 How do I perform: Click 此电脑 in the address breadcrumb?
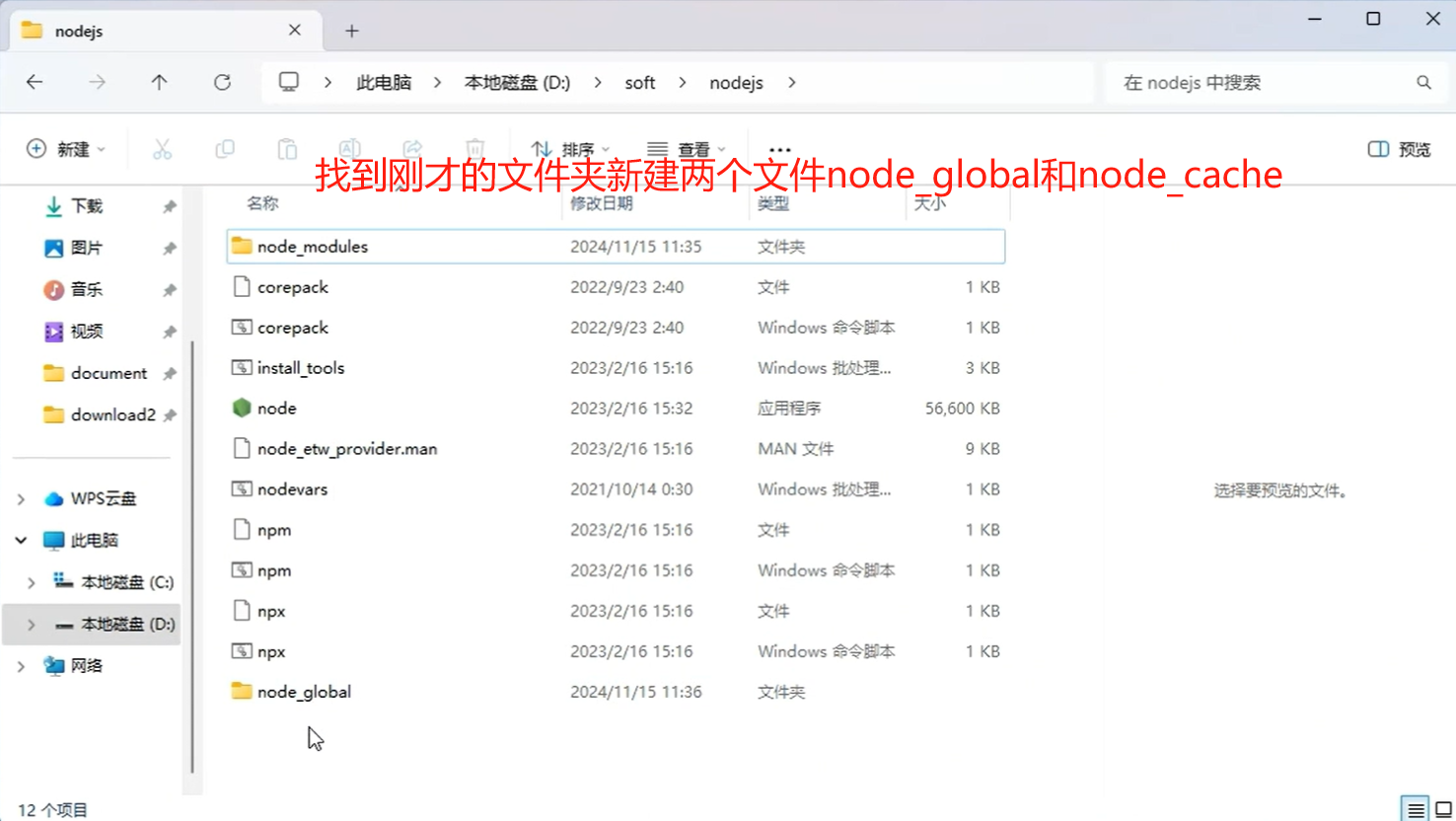[x=384, y=83]
